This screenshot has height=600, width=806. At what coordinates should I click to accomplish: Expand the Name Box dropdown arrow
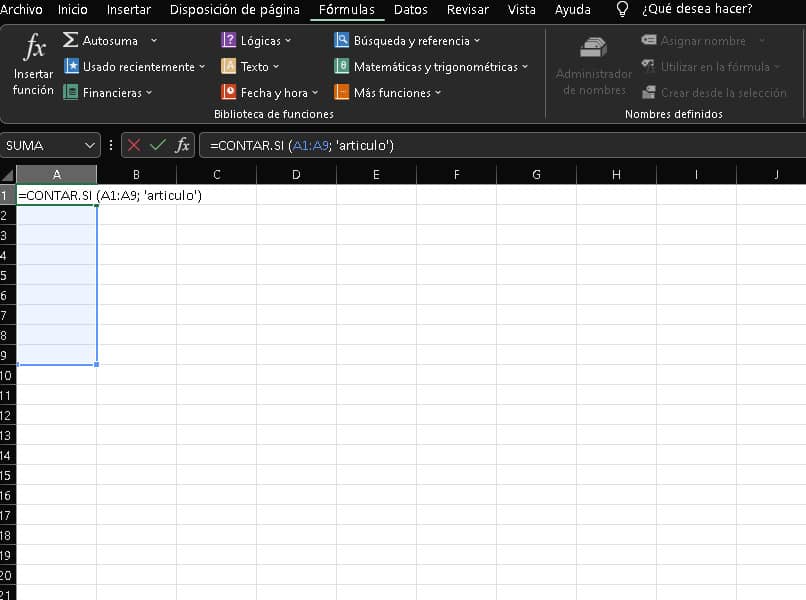91,145
